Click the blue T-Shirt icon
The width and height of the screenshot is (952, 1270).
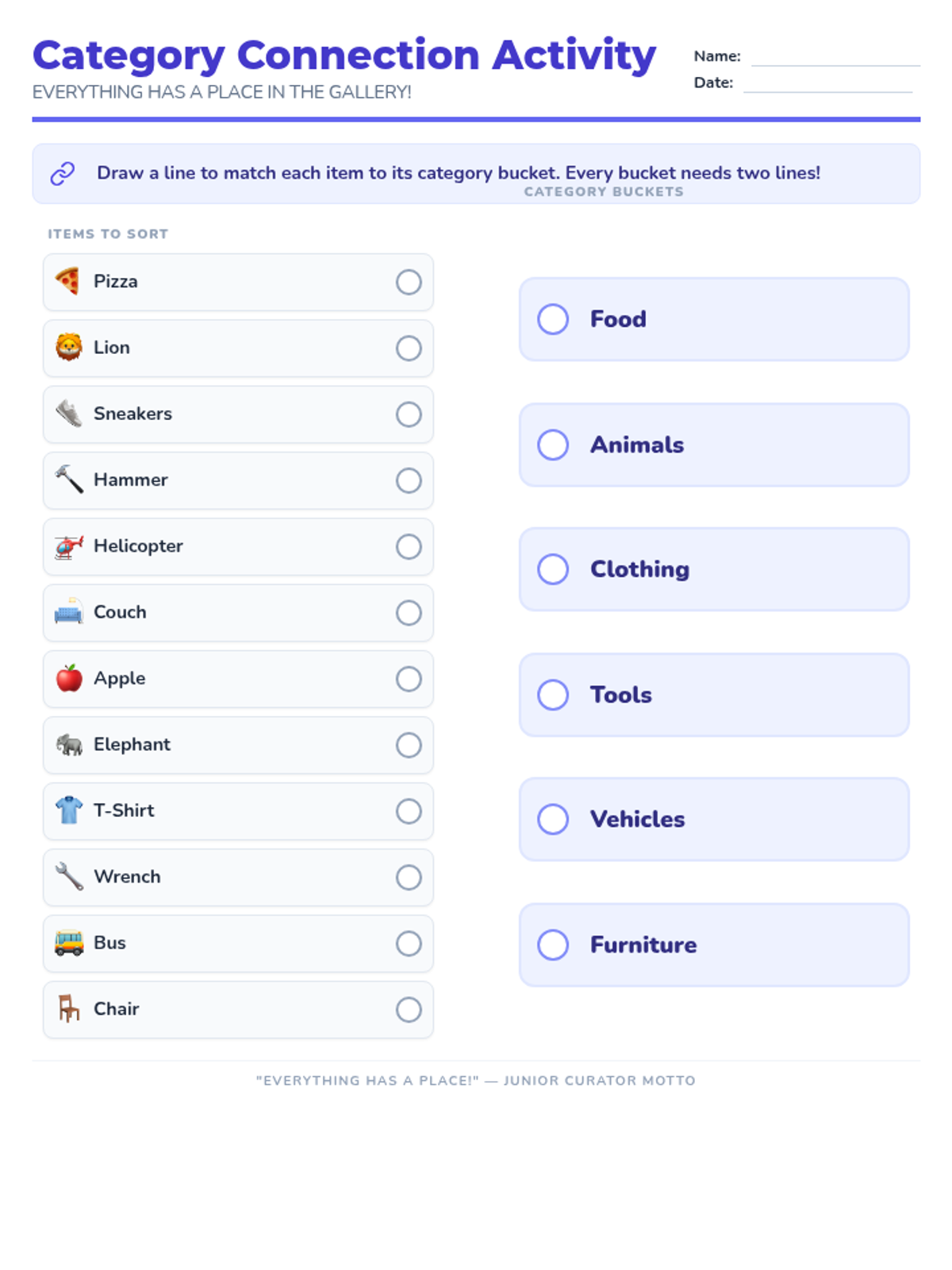[x=68, y=810]
